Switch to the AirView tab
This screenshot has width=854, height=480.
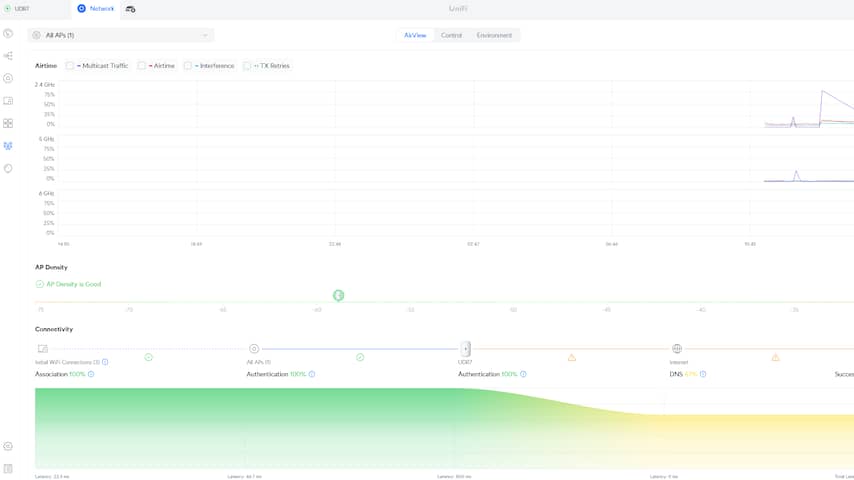(415, 35)
